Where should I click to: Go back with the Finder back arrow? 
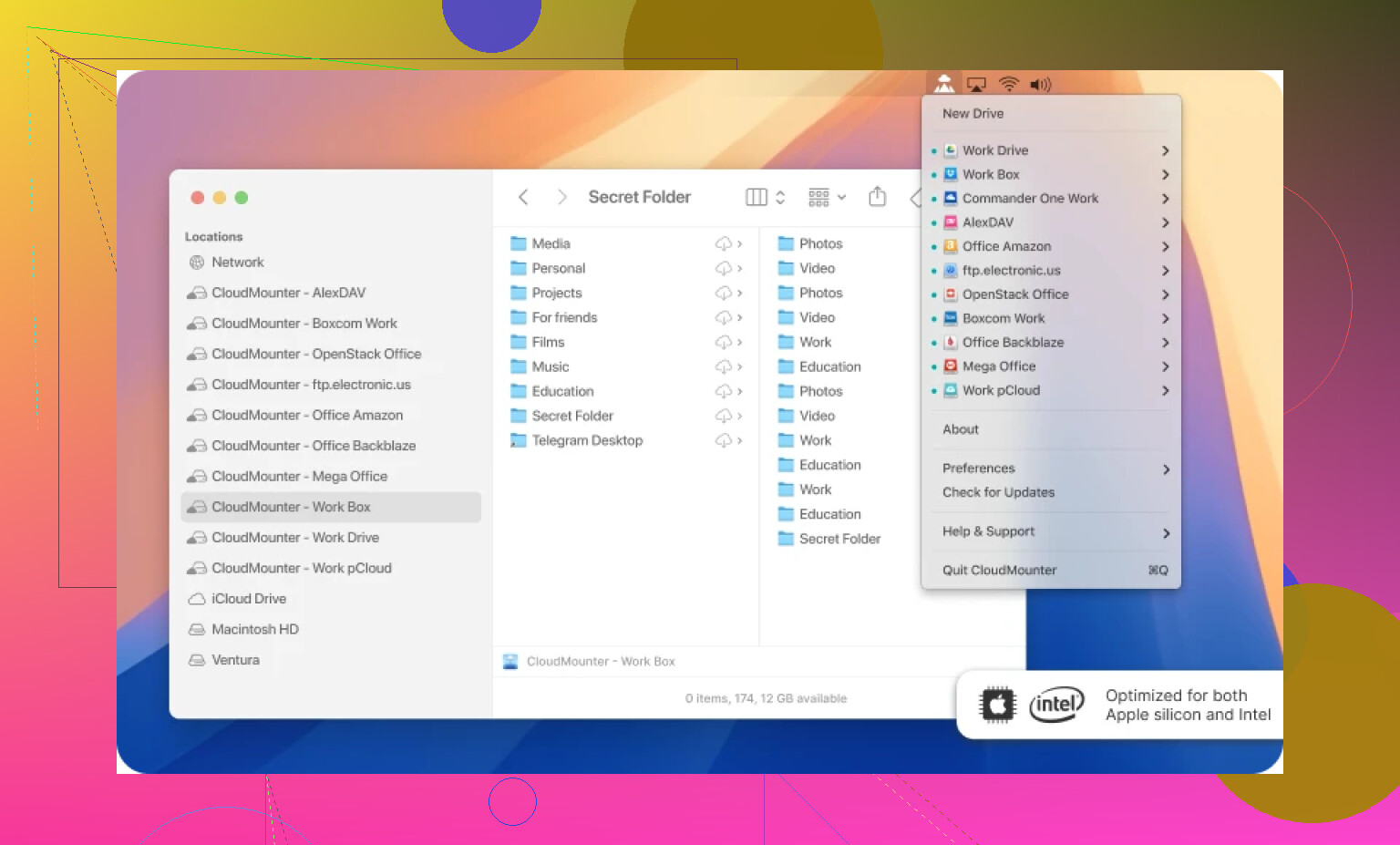(523, 197)
